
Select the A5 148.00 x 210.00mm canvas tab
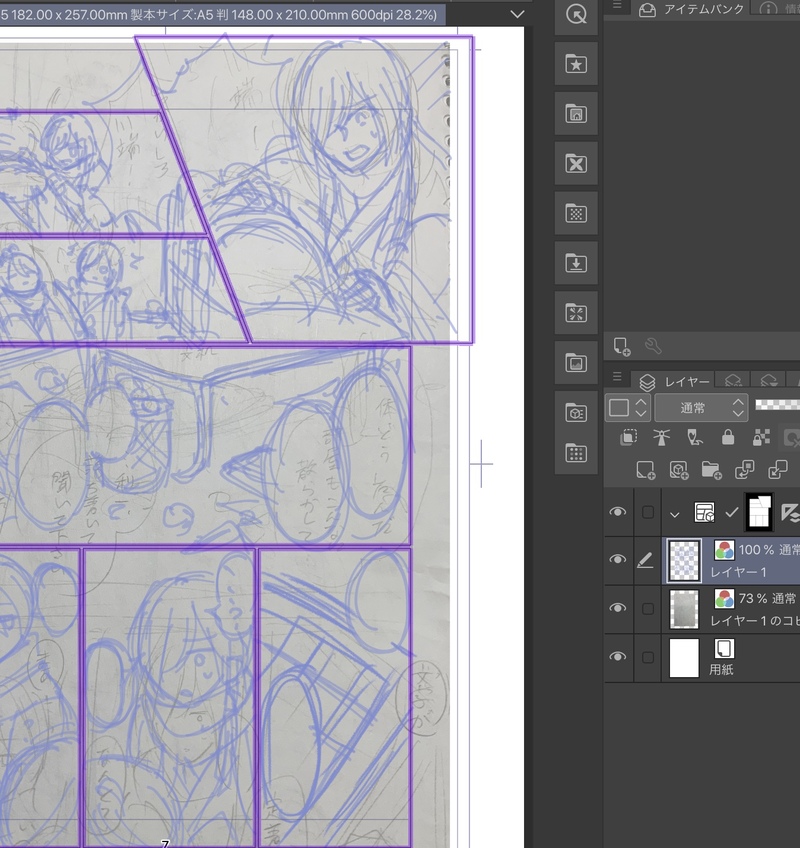click(x=222, y=14)
